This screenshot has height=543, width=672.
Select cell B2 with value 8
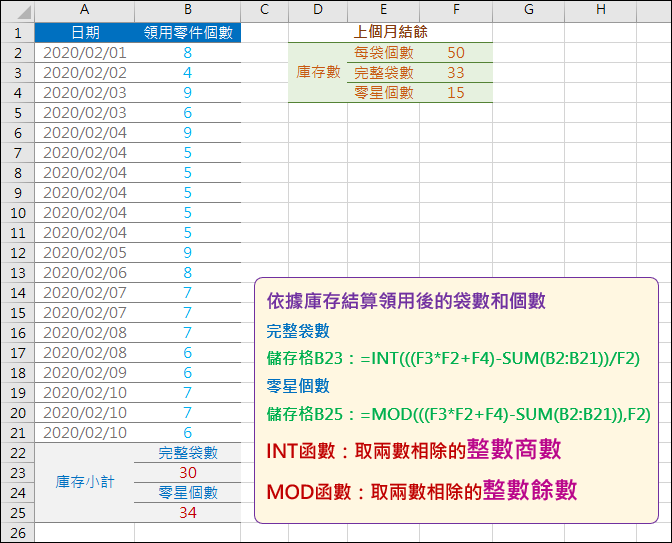(188, 53)
